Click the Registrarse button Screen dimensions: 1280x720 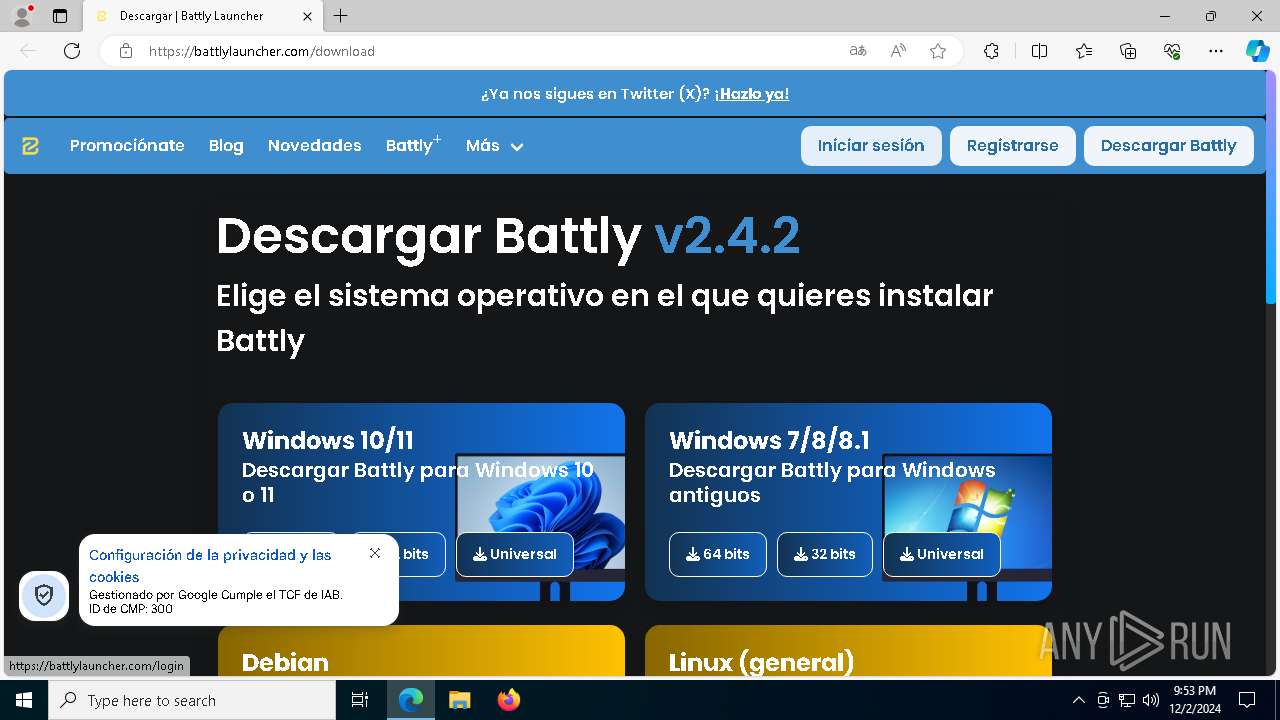[1012, 146]
